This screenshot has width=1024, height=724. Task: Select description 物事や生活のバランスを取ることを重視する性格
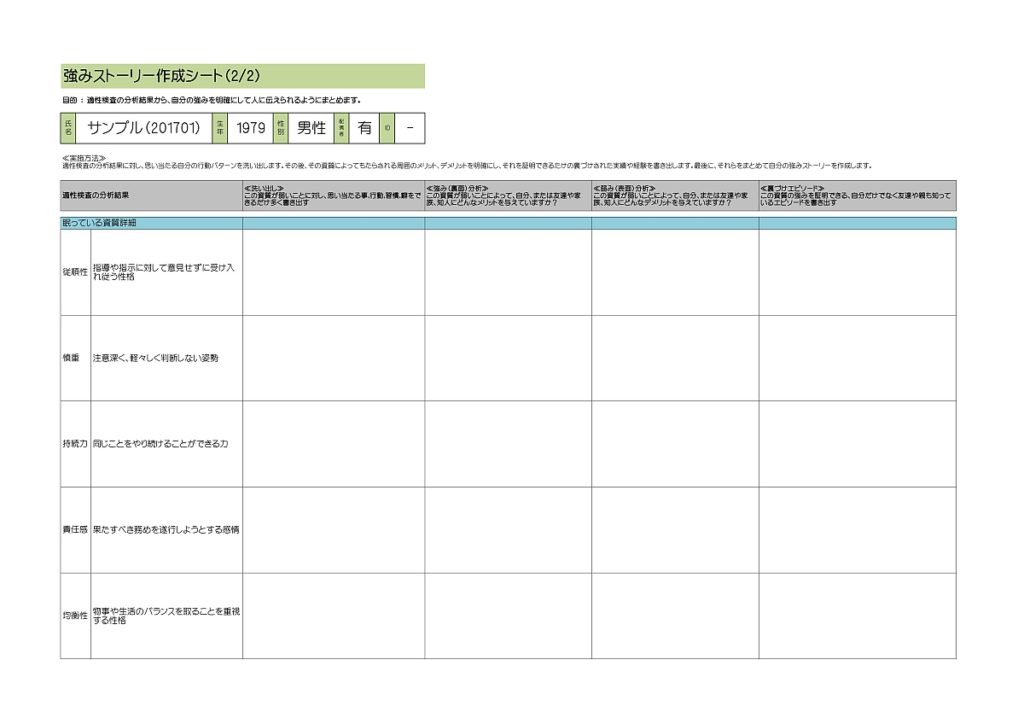(167, 616)
